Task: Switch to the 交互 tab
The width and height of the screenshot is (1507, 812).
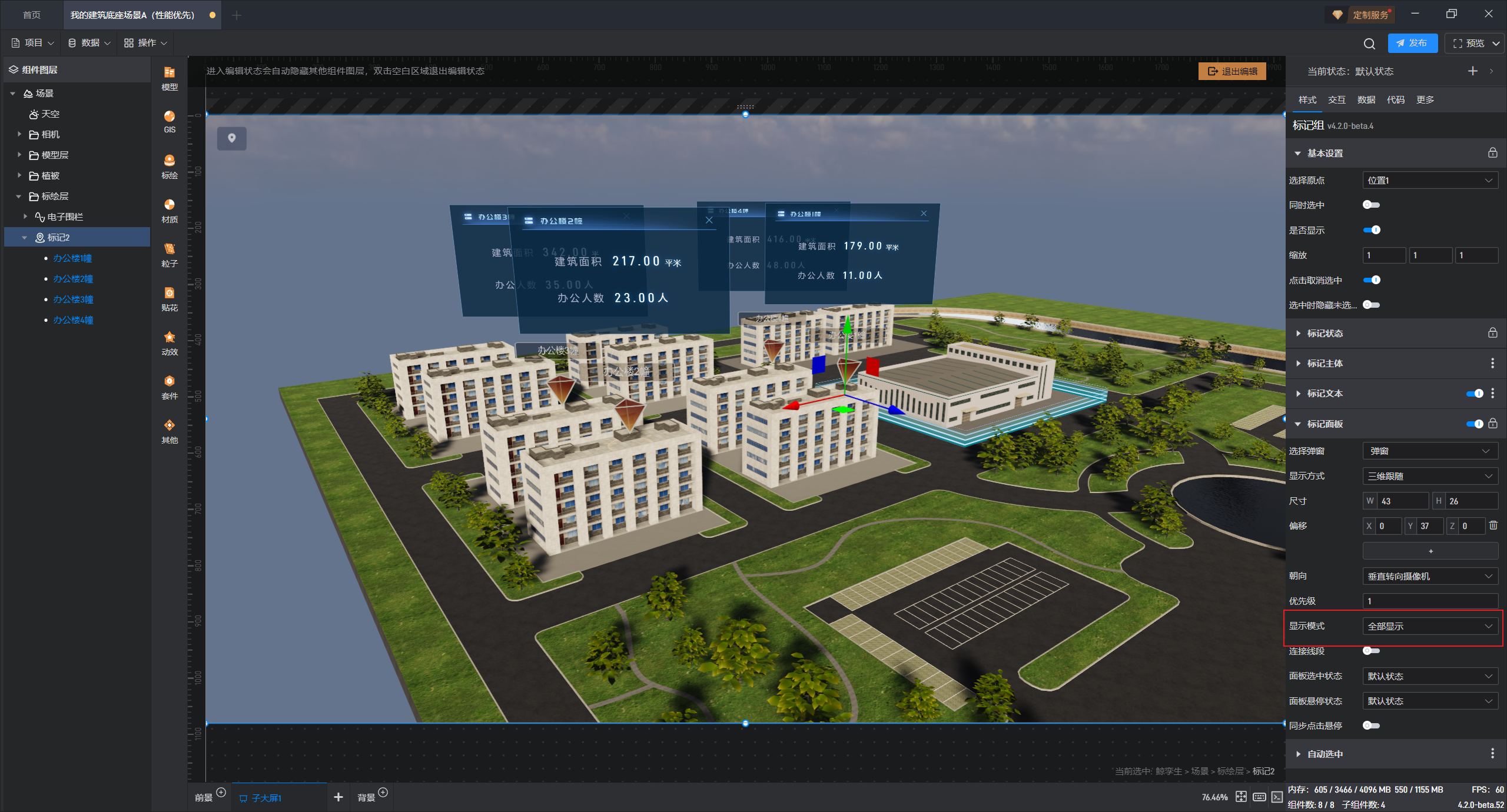Action: coord(1336,99)
